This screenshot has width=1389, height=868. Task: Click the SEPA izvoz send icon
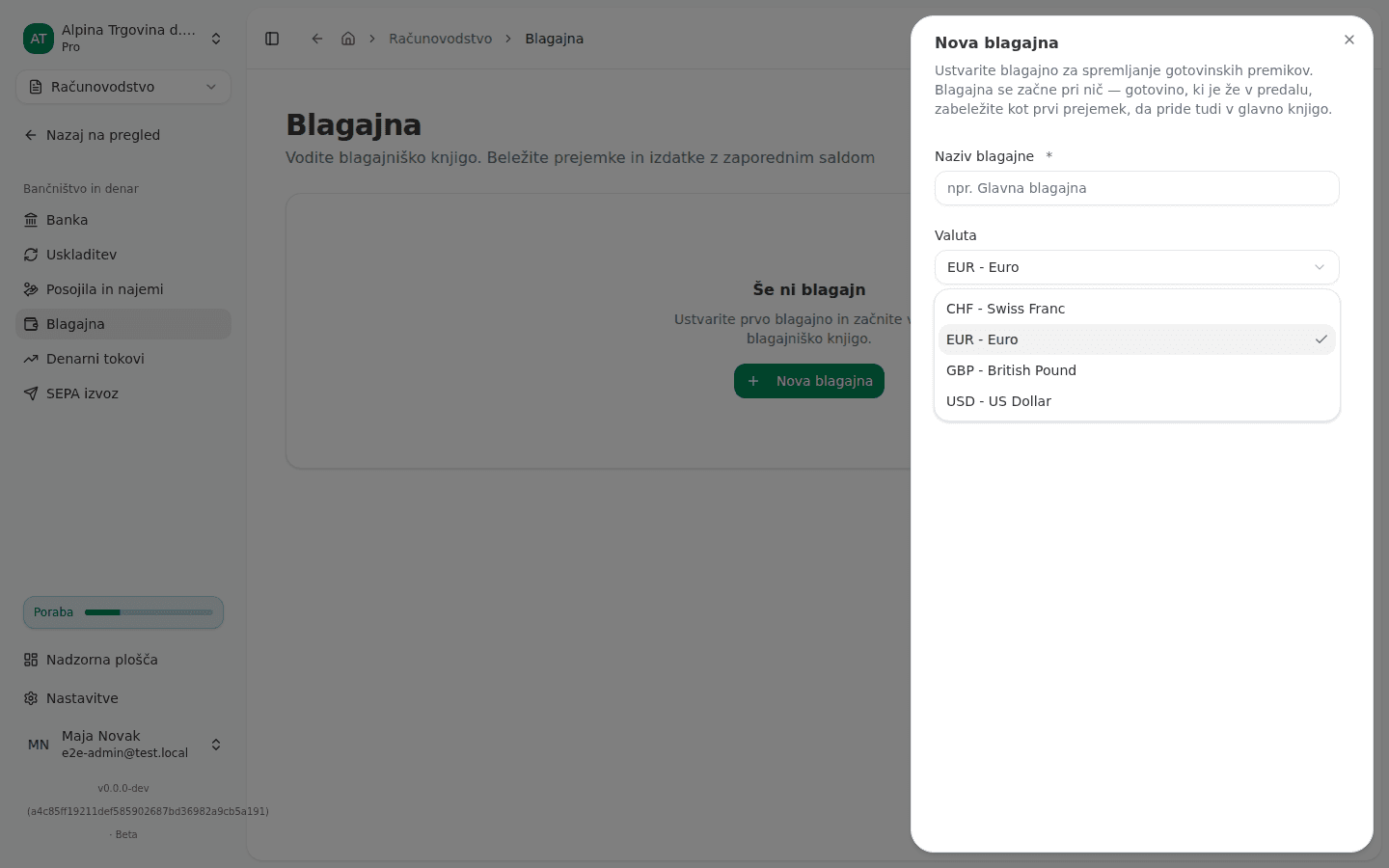pyautogui.click(x=31, y=393)
